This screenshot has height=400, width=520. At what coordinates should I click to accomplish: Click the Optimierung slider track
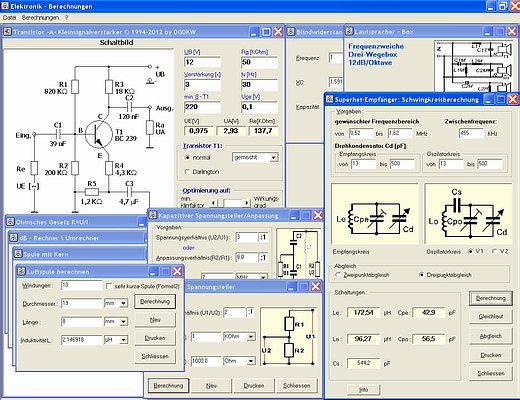[x=230, y=202]
